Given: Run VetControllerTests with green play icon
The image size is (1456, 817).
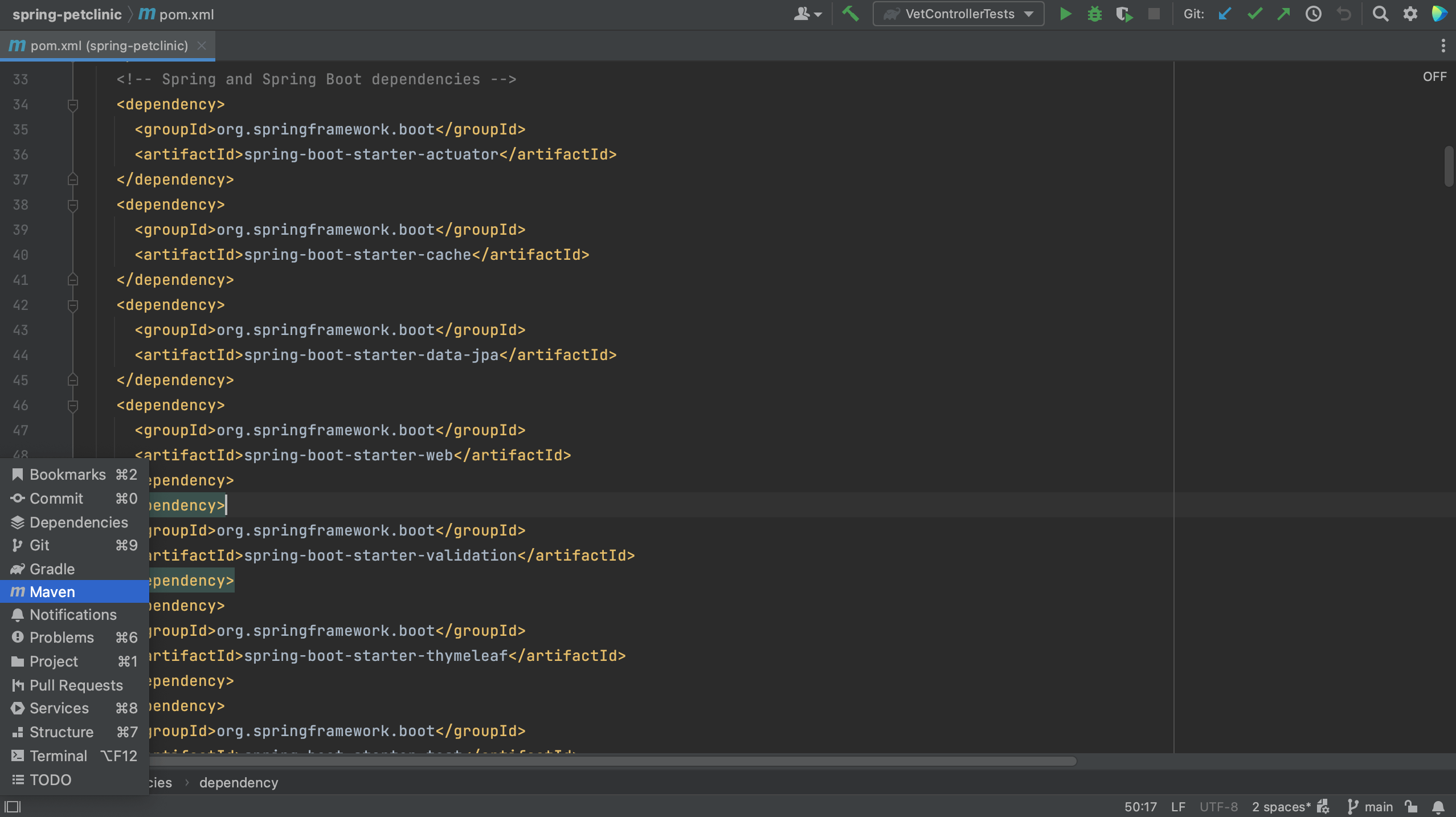Looking at the screenshot, I should [1065, 14].
